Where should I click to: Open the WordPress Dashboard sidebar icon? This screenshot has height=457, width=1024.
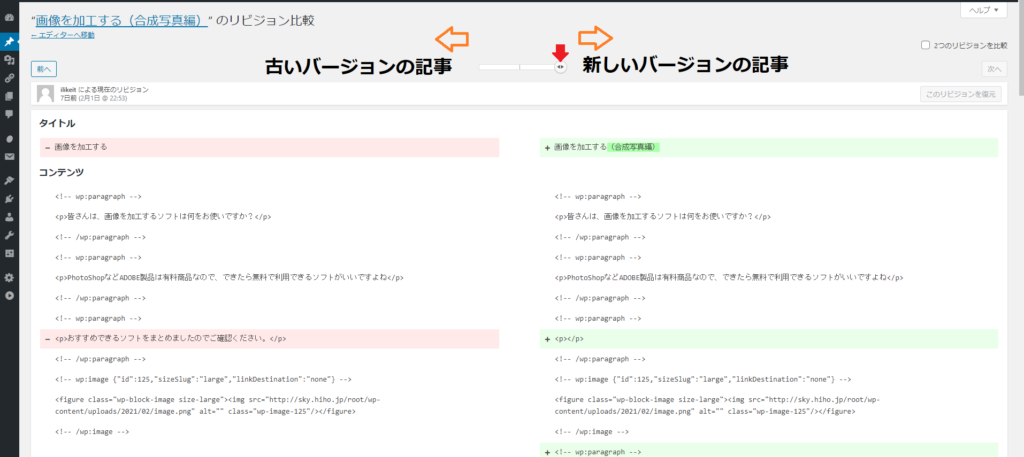(9, 19)
